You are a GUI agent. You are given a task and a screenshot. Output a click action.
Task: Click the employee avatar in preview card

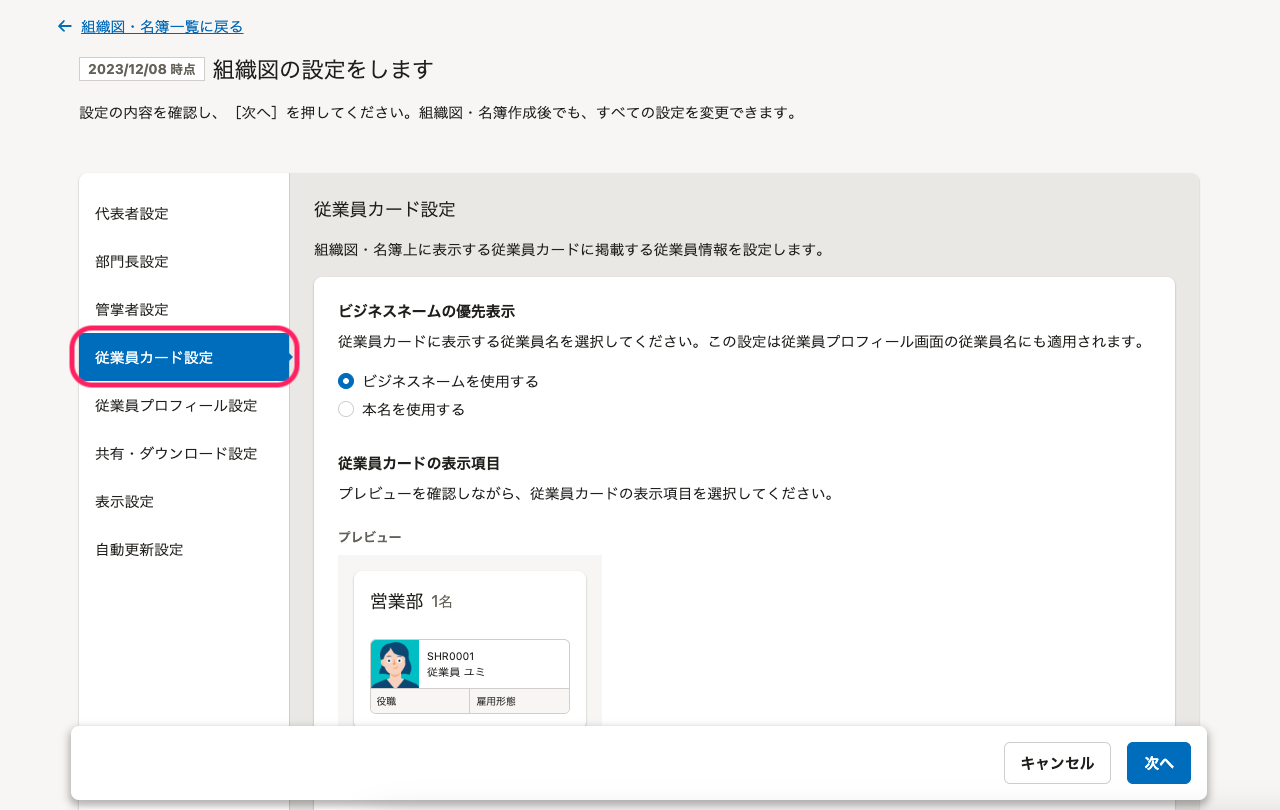tap(395, 664)
